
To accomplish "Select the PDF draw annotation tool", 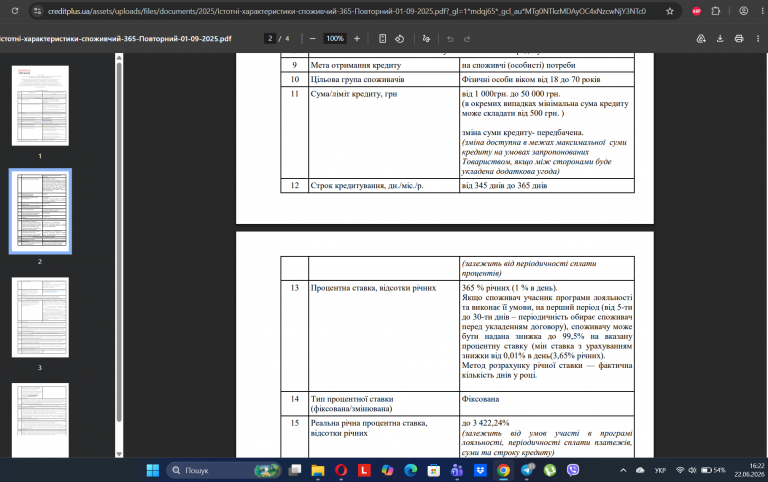I will coord(426,38).
